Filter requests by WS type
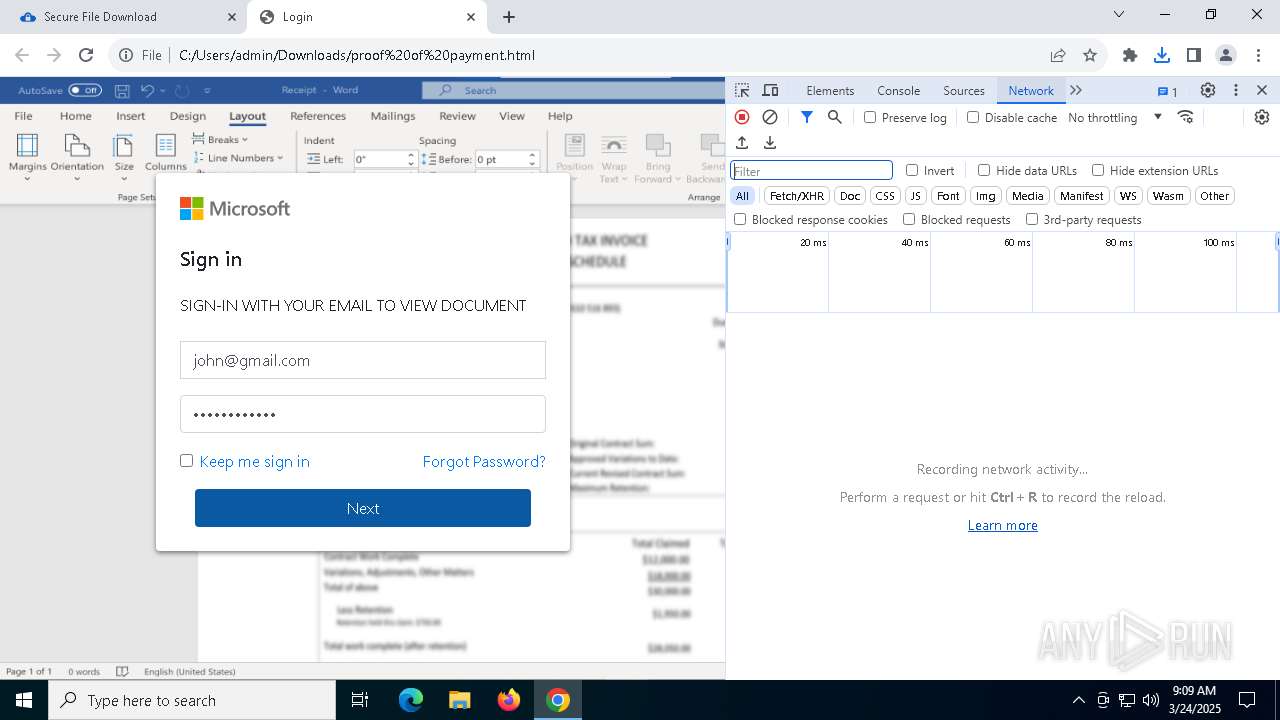Image resolution: width=1280 pixels, height=720 pixels. point(1128,196)
